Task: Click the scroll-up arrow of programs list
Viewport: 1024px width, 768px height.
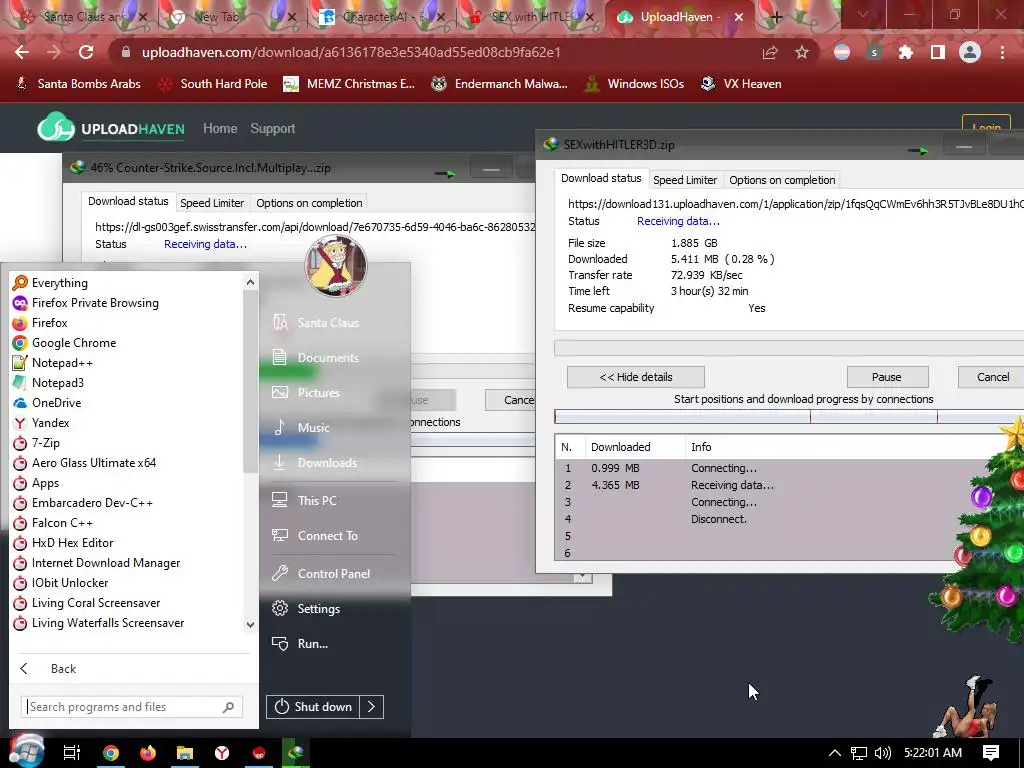Action: click(x=250, y=282)
